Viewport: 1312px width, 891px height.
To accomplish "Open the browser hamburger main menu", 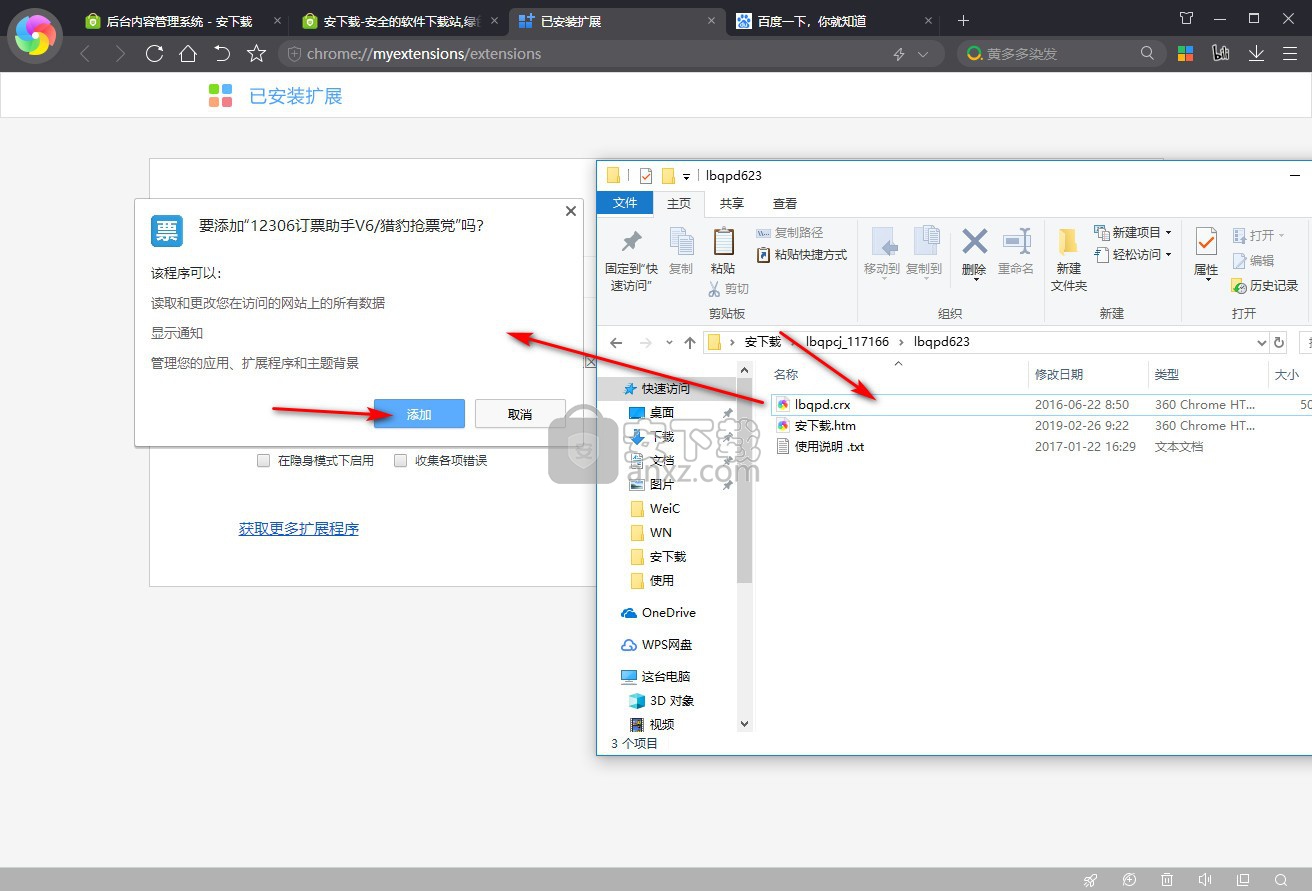I will point(1290,53).
